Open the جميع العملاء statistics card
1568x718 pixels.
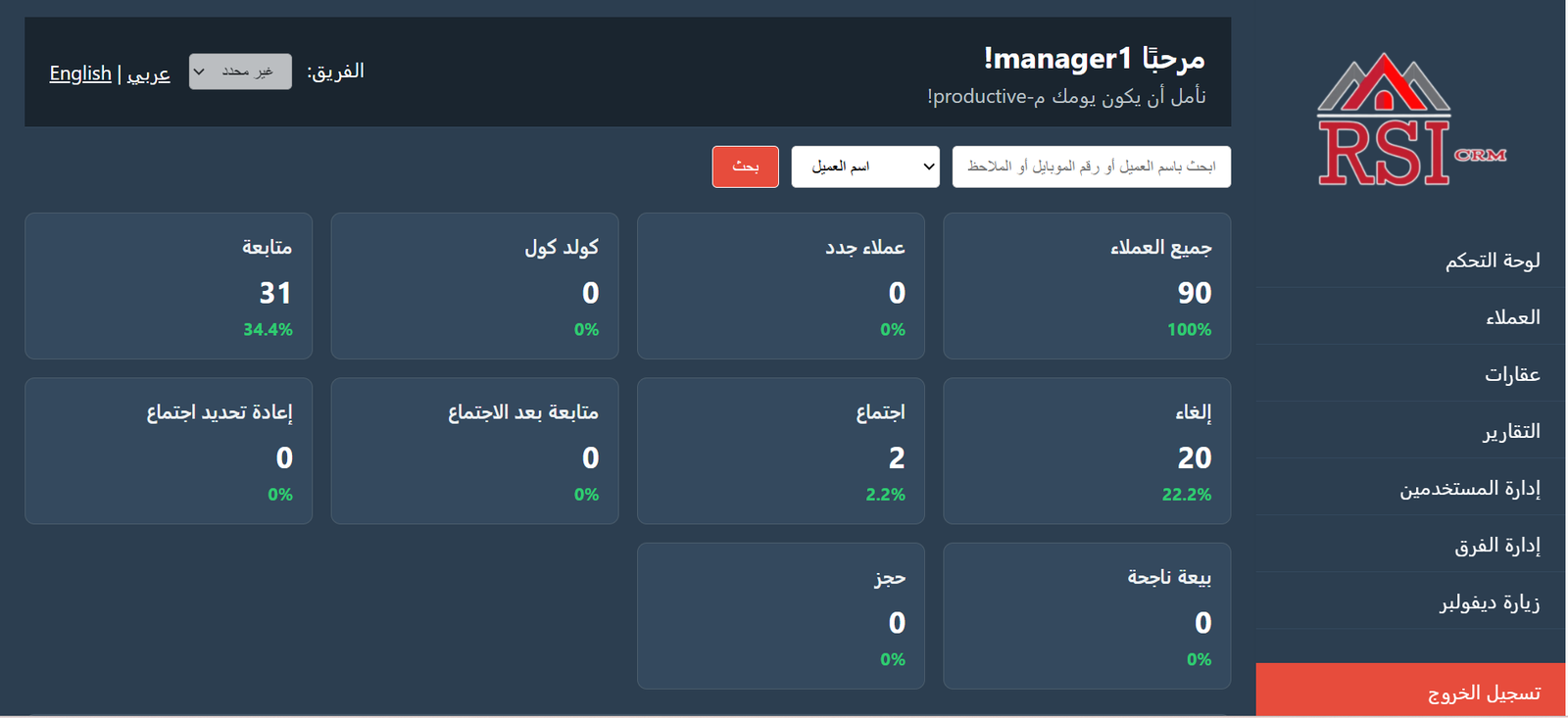pos(1086,286)
